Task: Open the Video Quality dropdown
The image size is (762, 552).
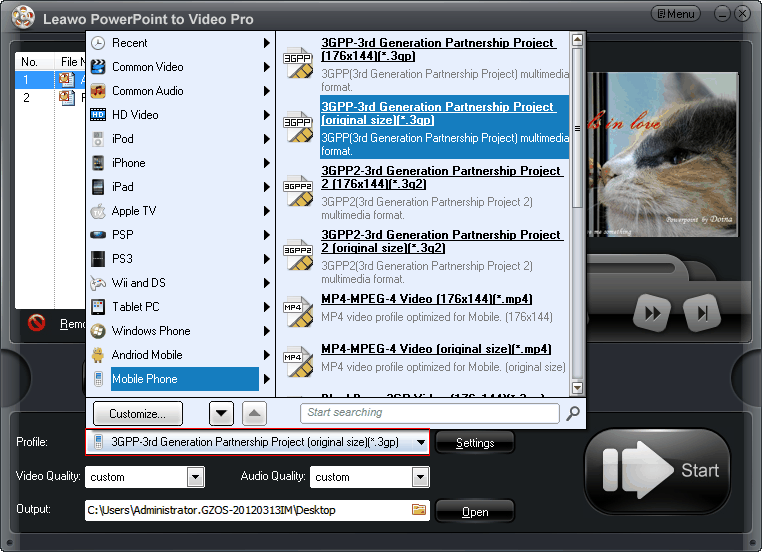Action: (195, 477)
